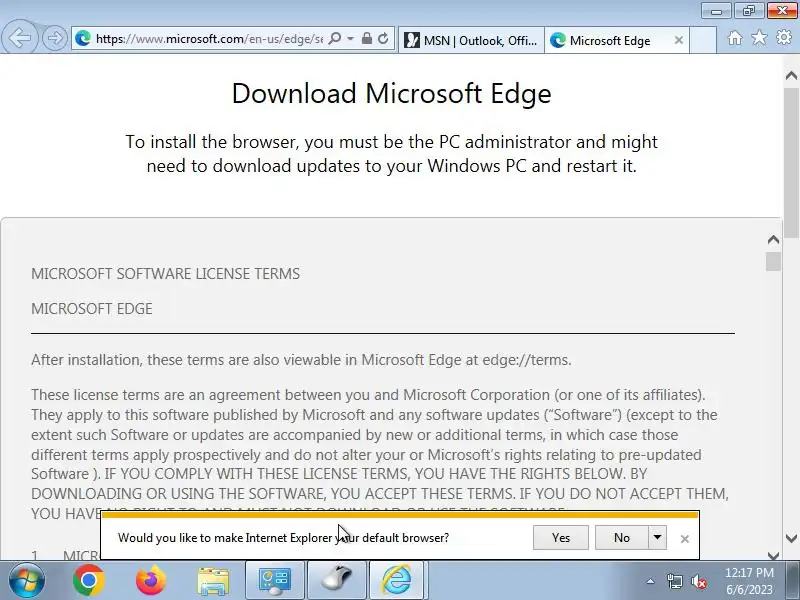Click the Edge site icon in address bar
800x600 pixels.
(x=83, y=38)
